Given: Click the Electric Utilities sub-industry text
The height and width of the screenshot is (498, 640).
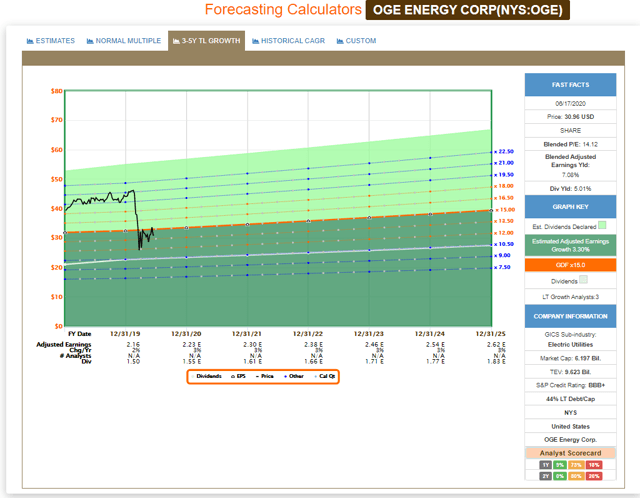Looking at the screenshot, I should point(570,345).
